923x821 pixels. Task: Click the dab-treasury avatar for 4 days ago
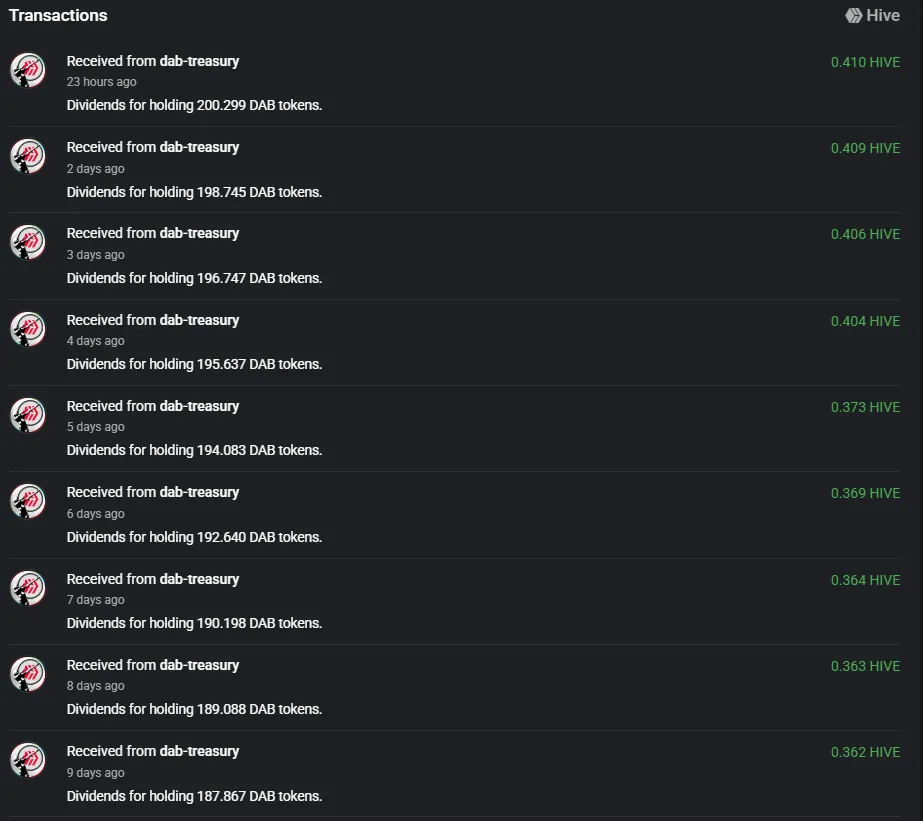[x=28, y=329]
